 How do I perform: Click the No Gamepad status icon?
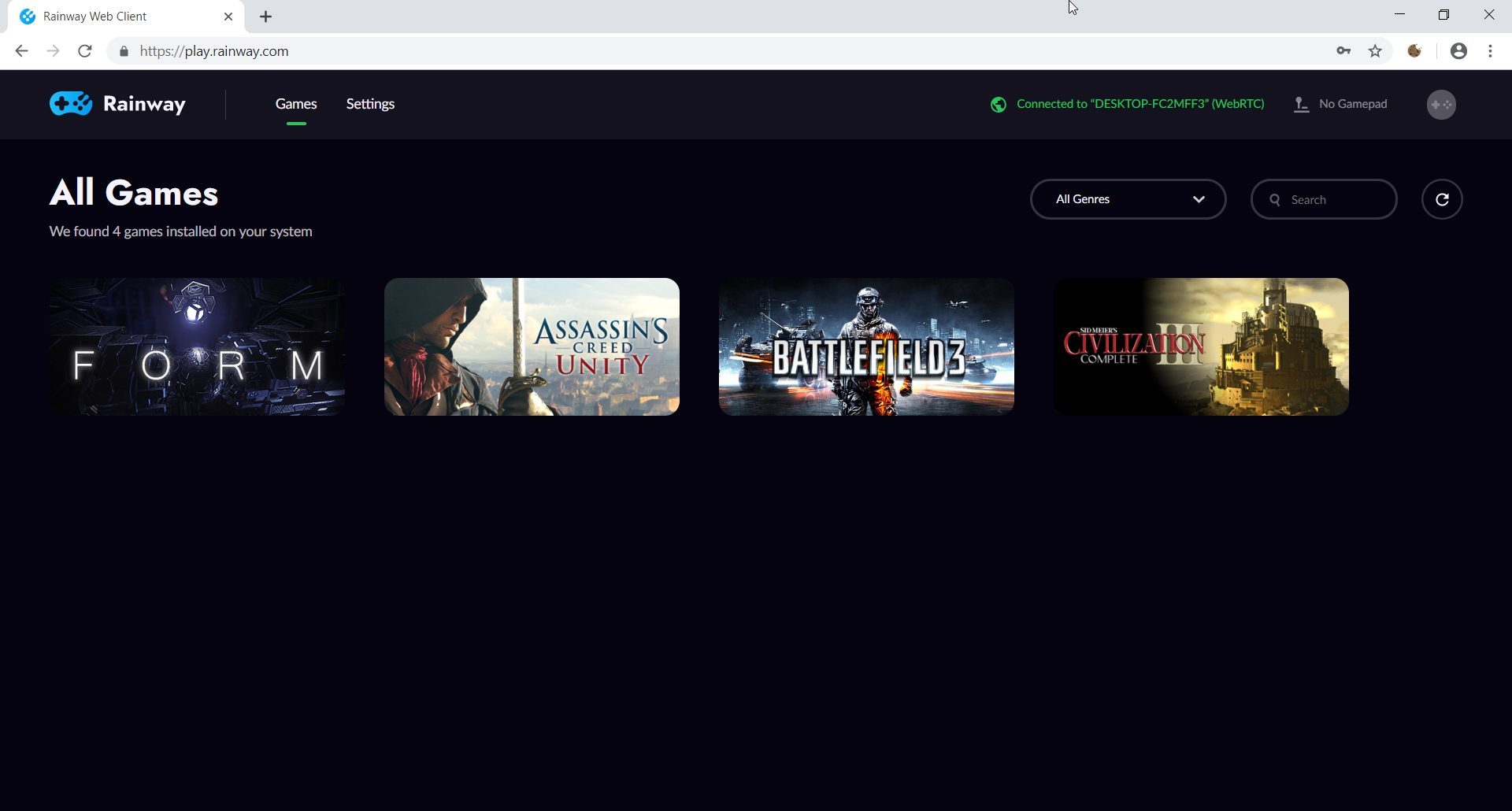[x=1301, y=105]
